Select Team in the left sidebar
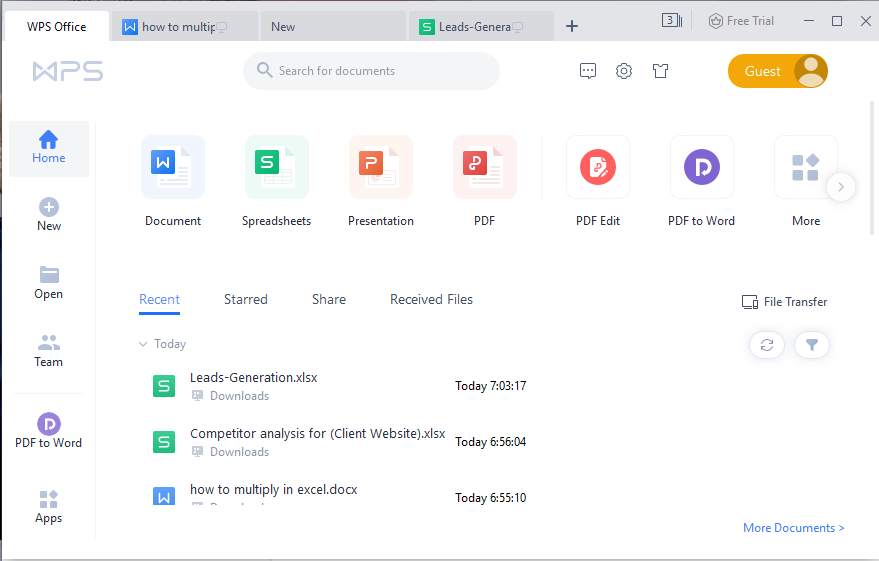Screen dimensions: 879x561 coord(49,351)
